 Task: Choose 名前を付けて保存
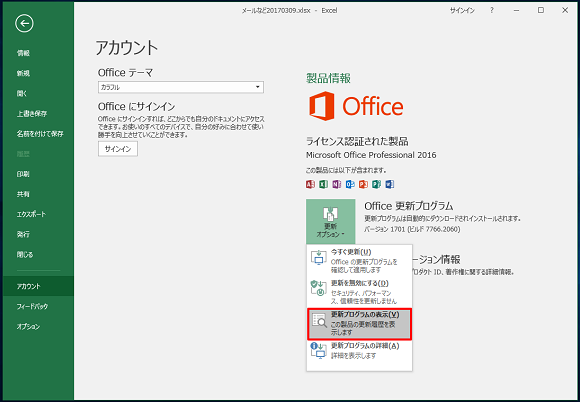coord(40,134)
